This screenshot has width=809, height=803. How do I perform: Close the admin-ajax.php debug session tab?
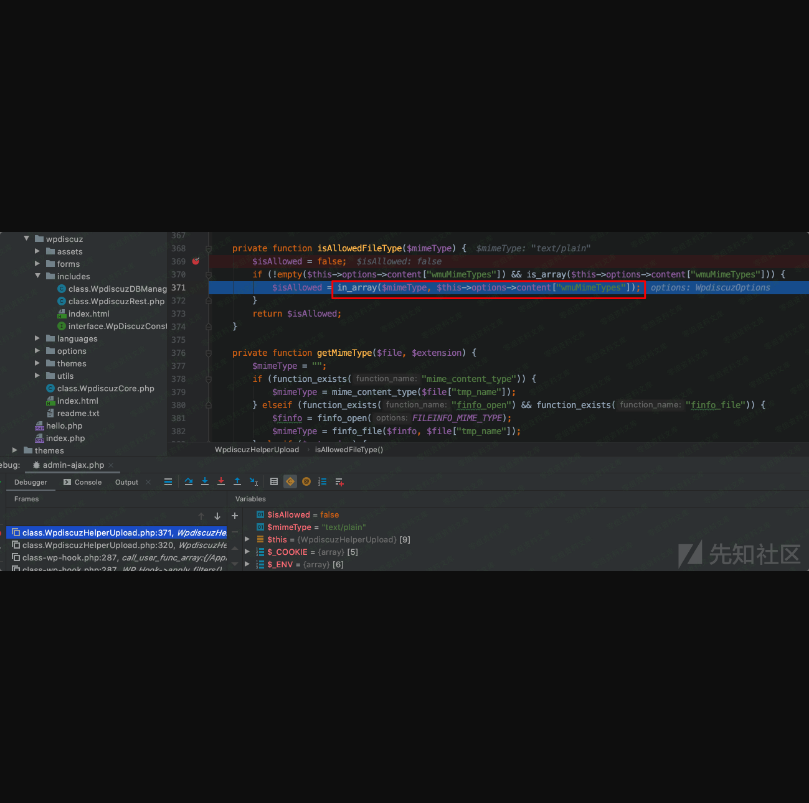(x=111, y=465)
